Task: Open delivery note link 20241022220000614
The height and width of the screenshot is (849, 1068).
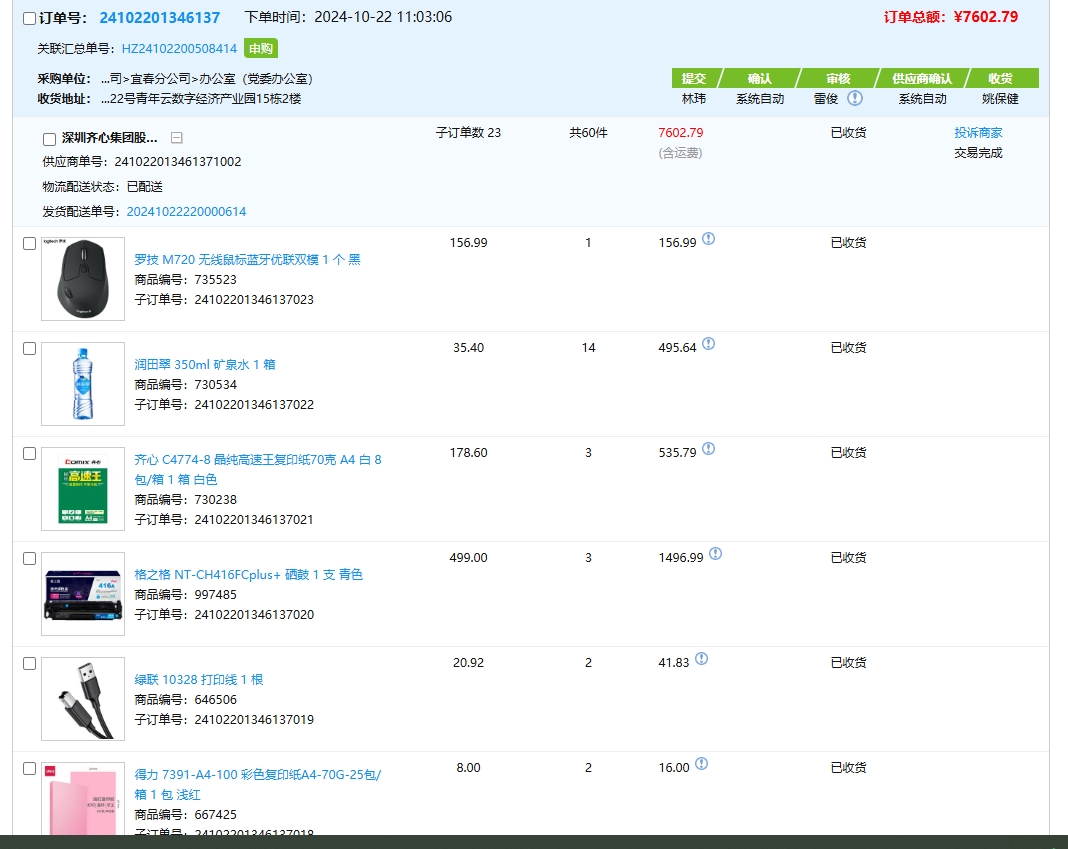Action: [x=186, y=211]
